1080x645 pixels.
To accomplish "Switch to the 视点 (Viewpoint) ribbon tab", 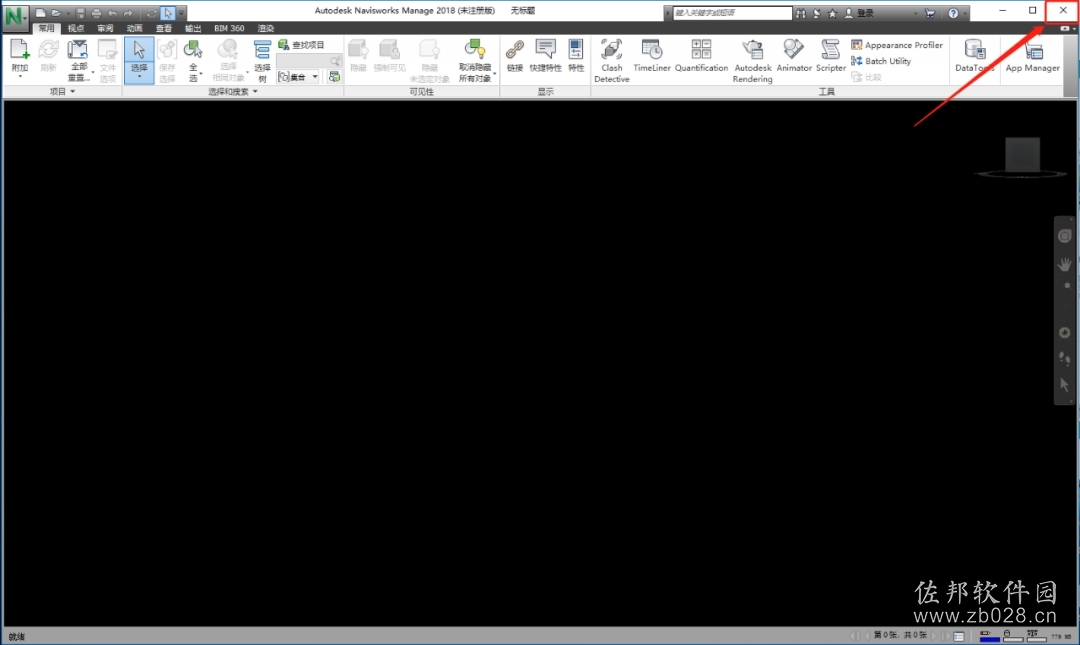I will [76, 28].
